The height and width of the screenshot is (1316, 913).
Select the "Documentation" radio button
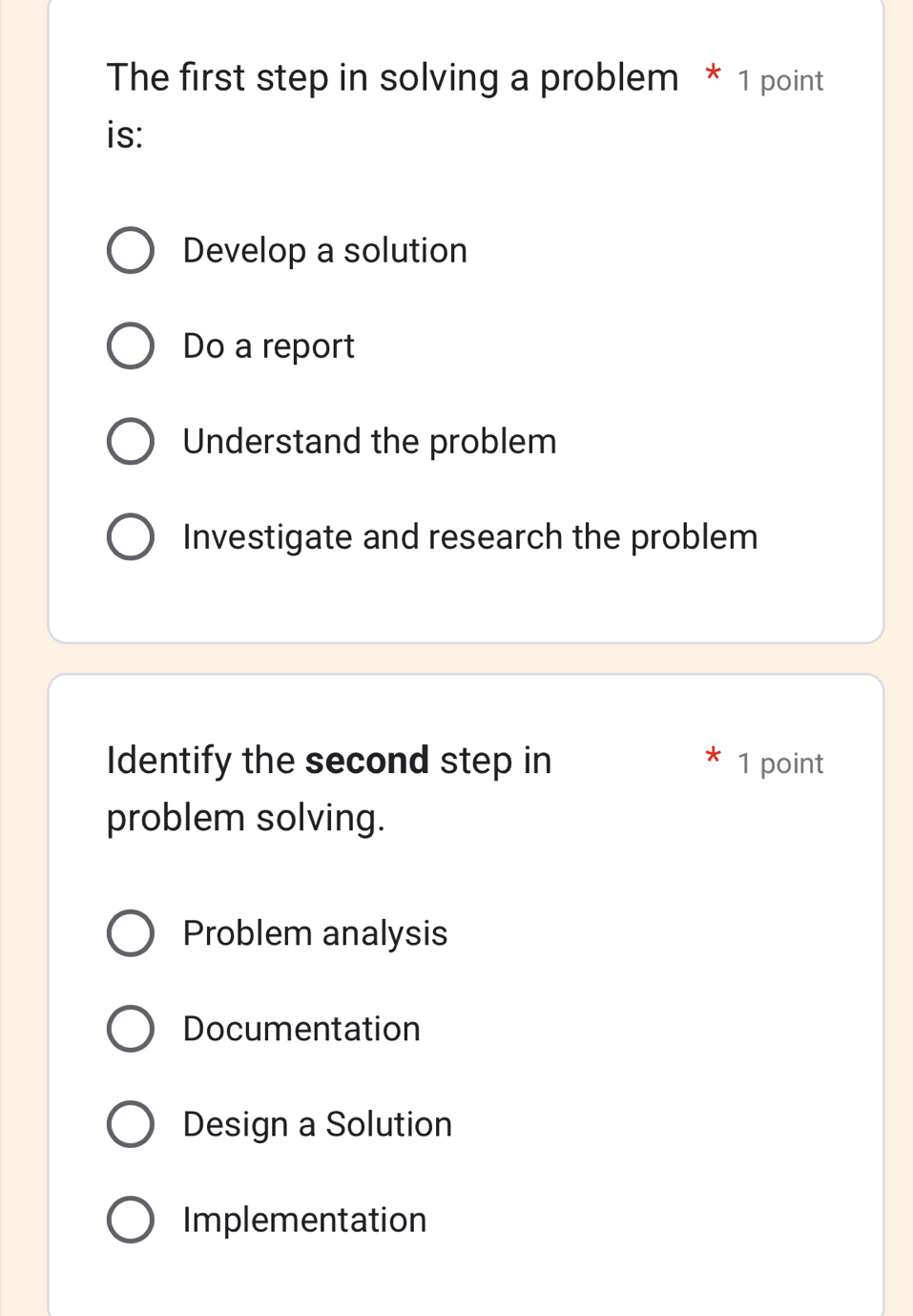(130, 1029)
